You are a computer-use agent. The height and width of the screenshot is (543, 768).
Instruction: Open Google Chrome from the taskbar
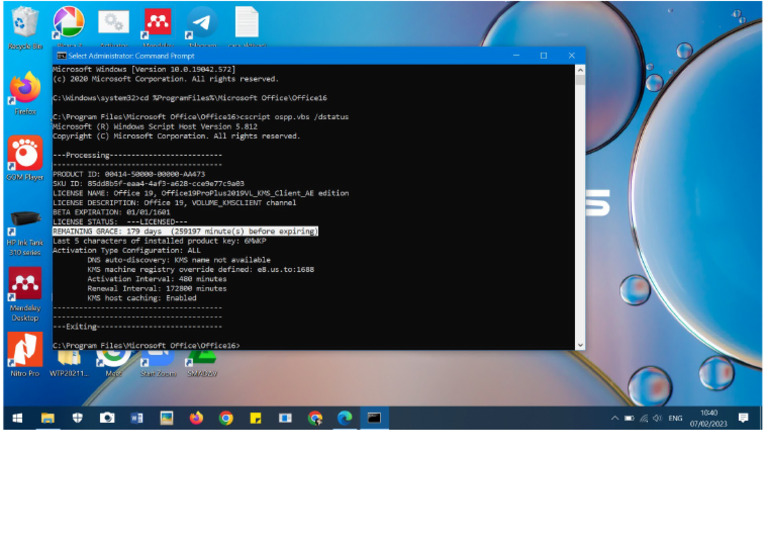226,418
